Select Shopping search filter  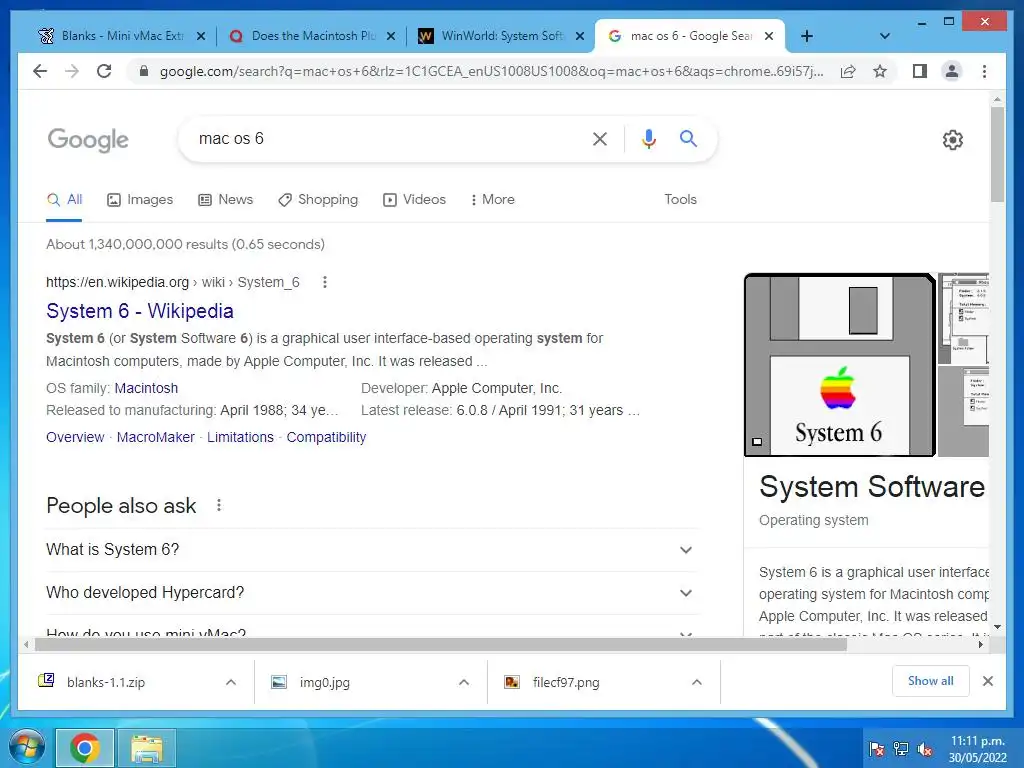click(x=318, y=199)
